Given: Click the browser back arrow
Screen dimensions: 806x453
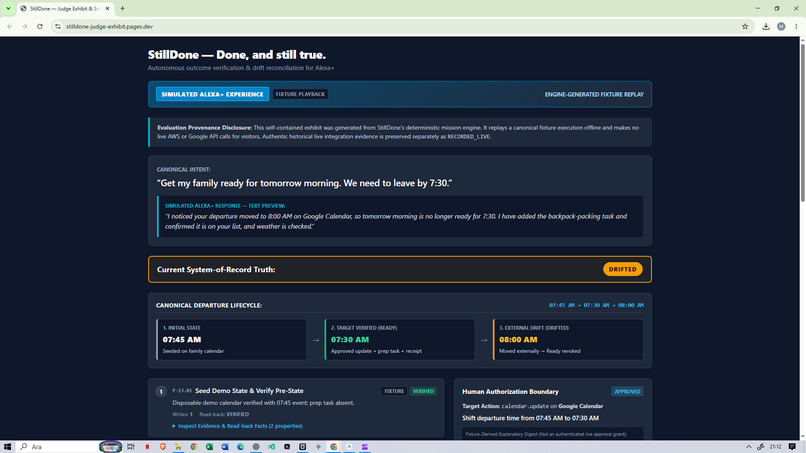Looking at the screenshot, I should point(9,26).
